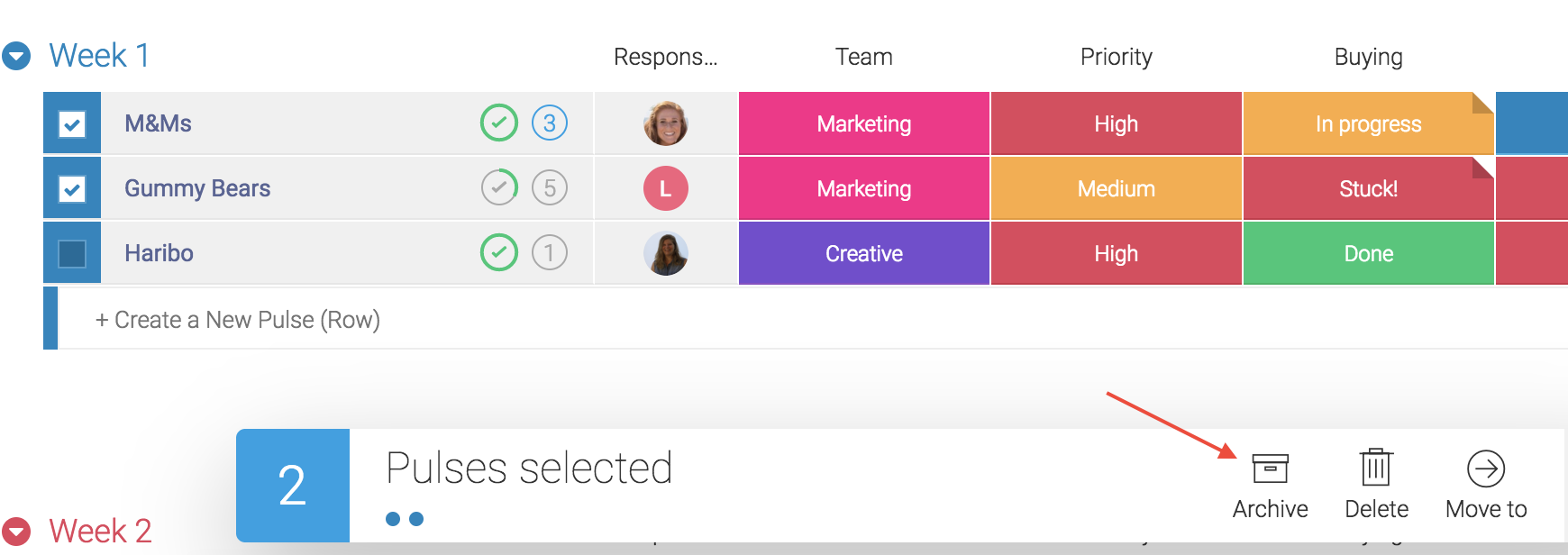Click the gray checkmark circle on Gummy Bears
Viewport: 1568px width, 555px height.
point(499,187)
